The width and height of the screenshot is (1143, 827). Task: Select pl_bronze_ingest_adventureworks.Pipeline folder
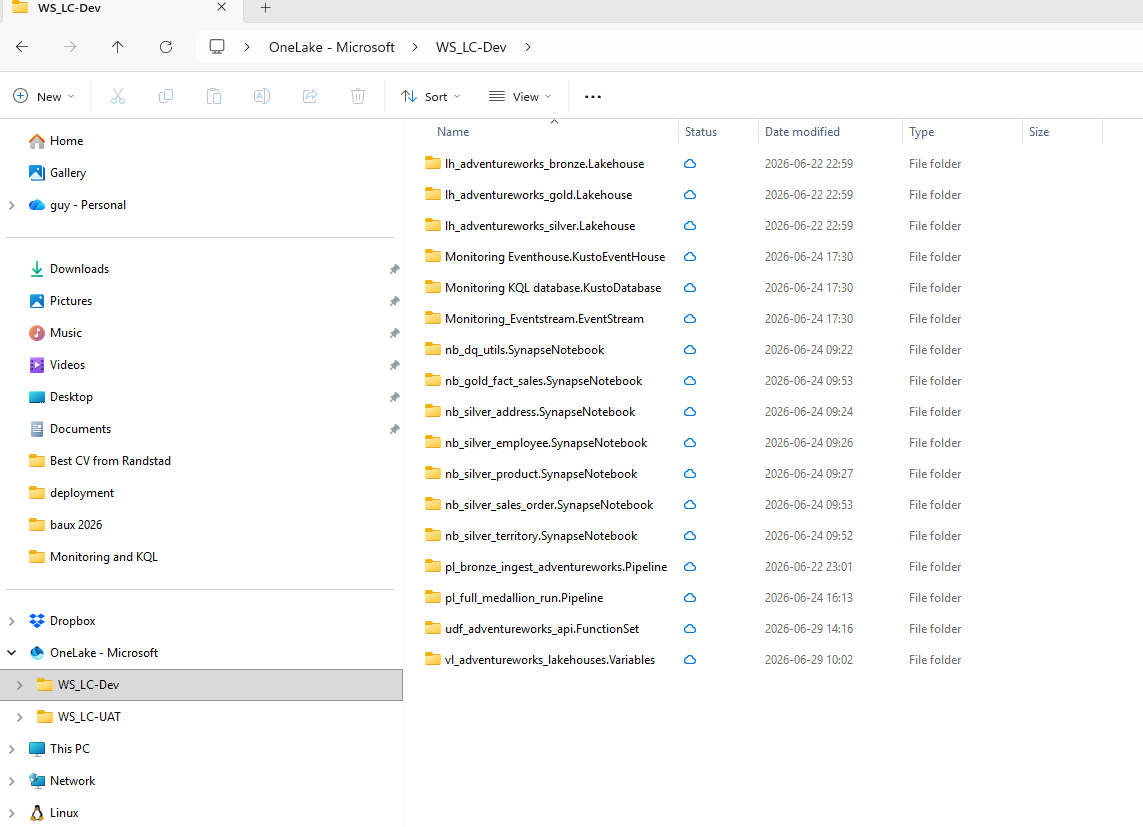point(555,566)
